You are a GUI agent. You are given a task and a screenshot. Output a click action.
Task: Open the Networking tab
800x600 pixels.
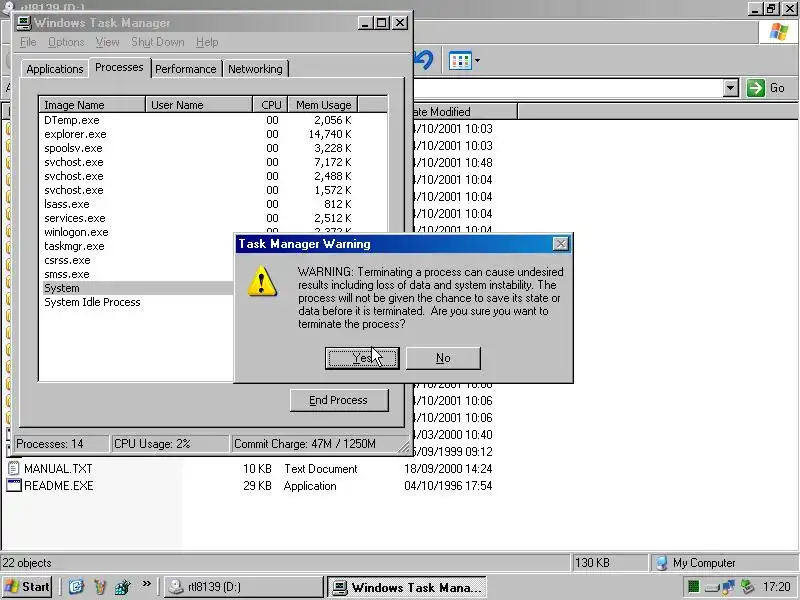[x=255, y=69]
